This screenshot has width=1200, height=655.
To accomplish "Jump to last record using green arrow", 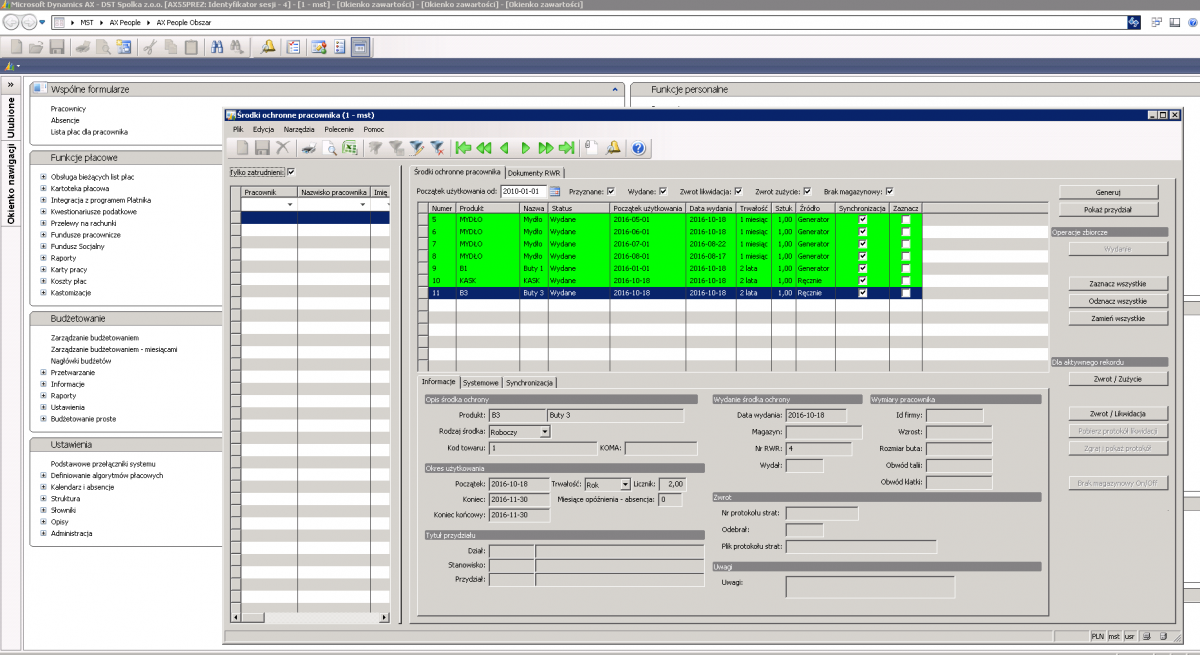I will (x=567, y=148).
